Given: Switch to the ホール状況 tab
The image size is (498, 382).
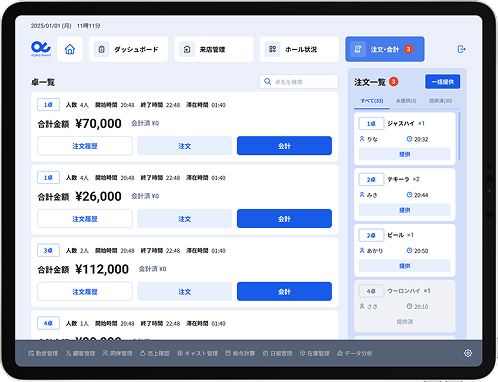Looking at the screenshot, I should tap(299, 49).
